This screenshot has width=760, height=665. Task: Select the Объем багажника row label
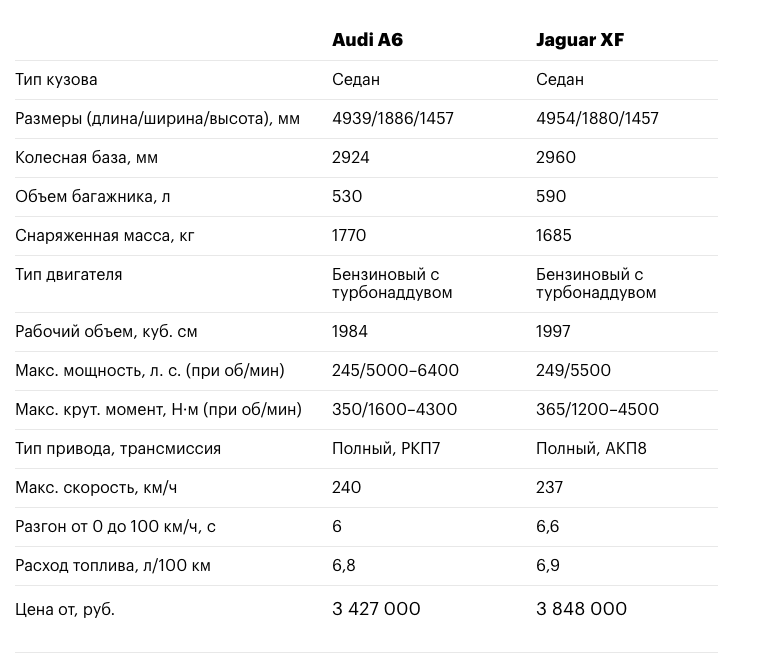[x=92, y=197]
